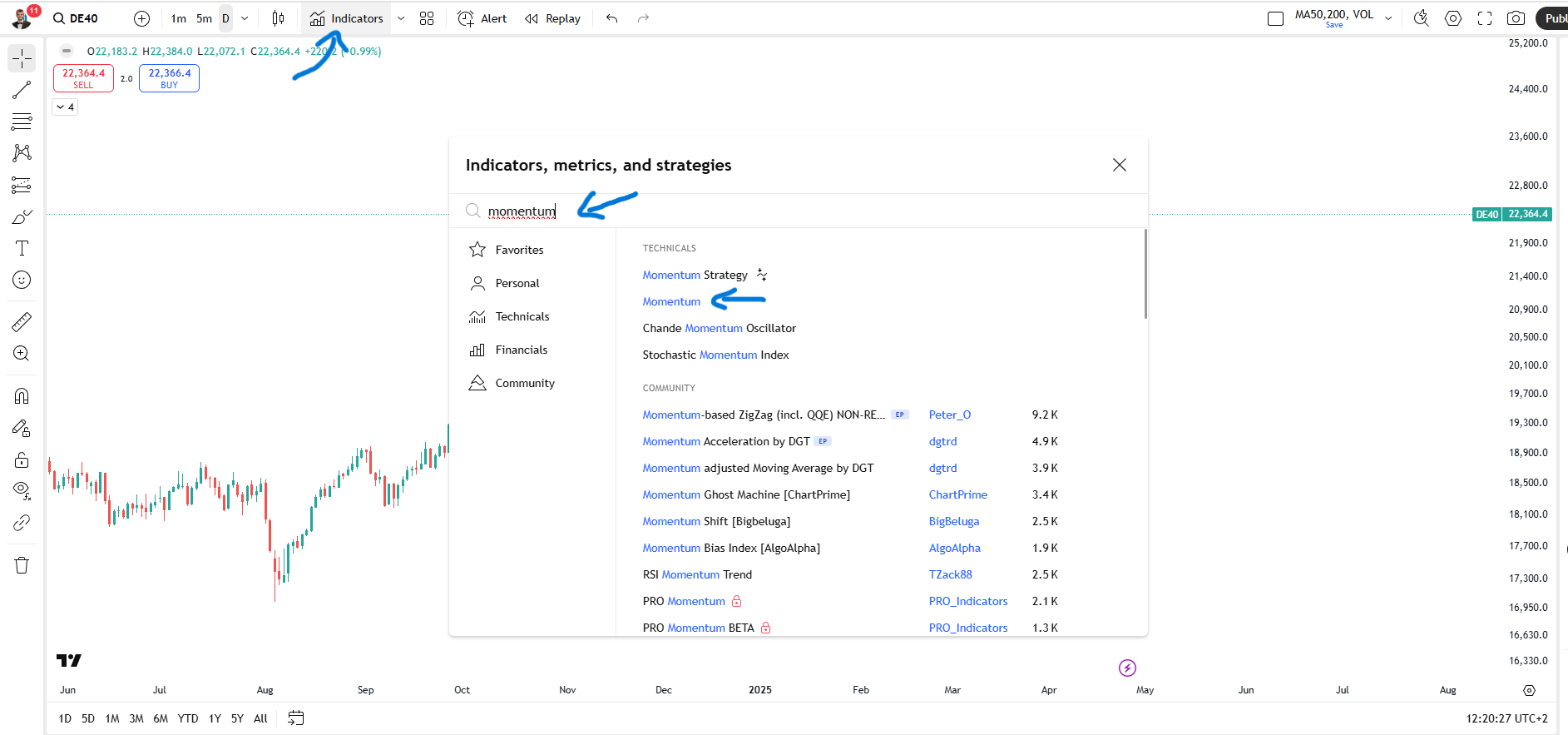Click the blue BUY price button
This screenshot has width=1568, height=735.
point(170,78)
